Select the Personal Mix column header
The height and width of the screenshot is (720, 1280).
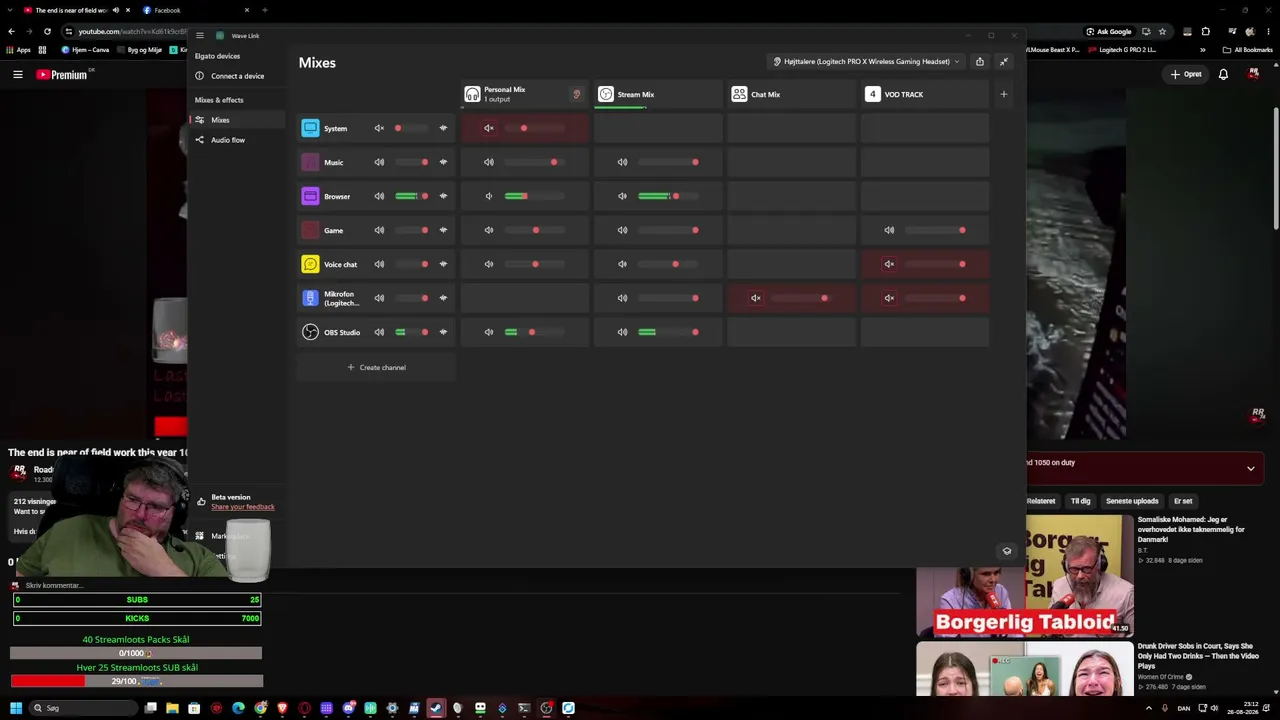525,94
